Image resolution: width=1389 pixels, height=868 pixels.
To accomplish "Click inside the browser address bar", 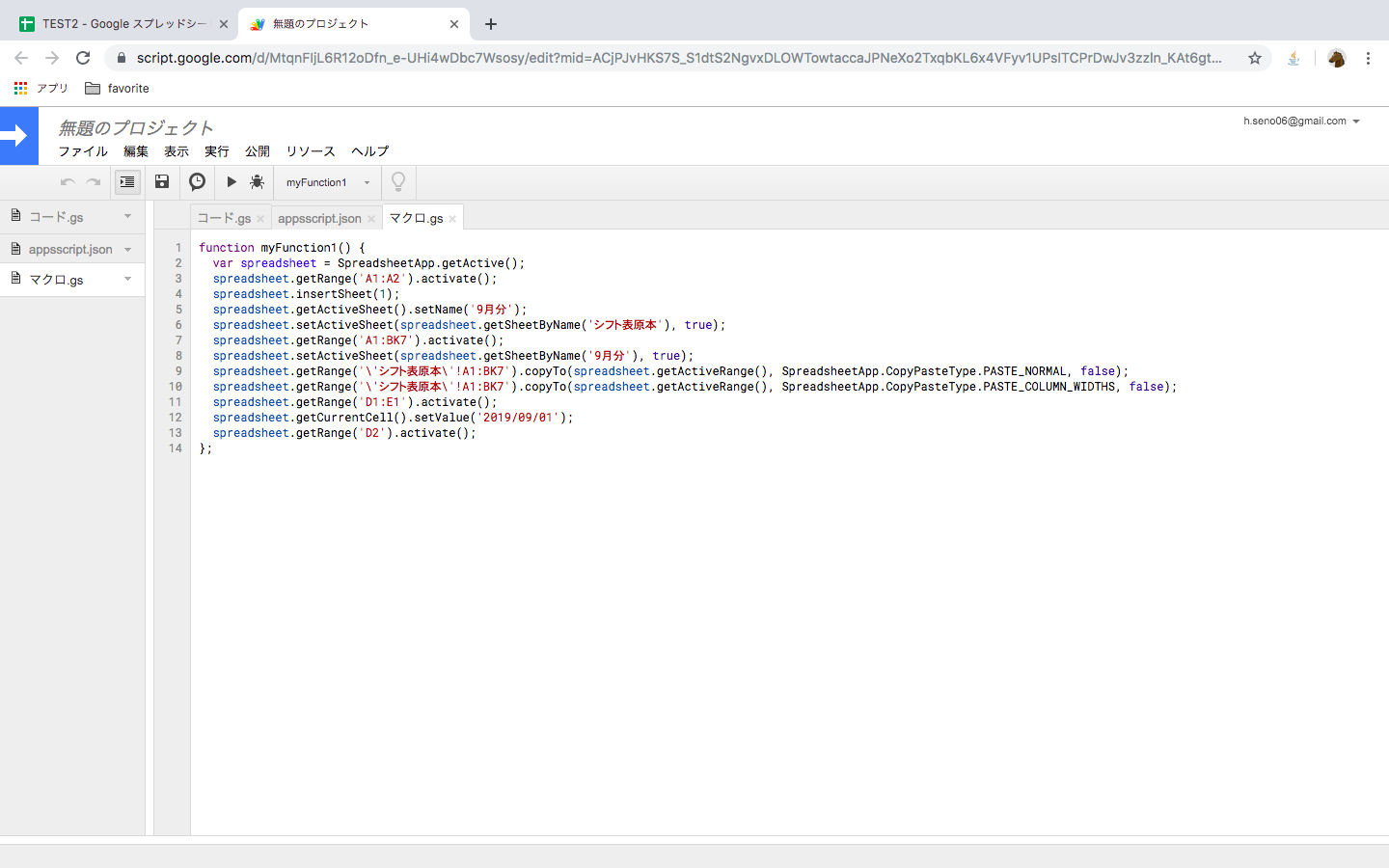I will [x=675, y=58].
